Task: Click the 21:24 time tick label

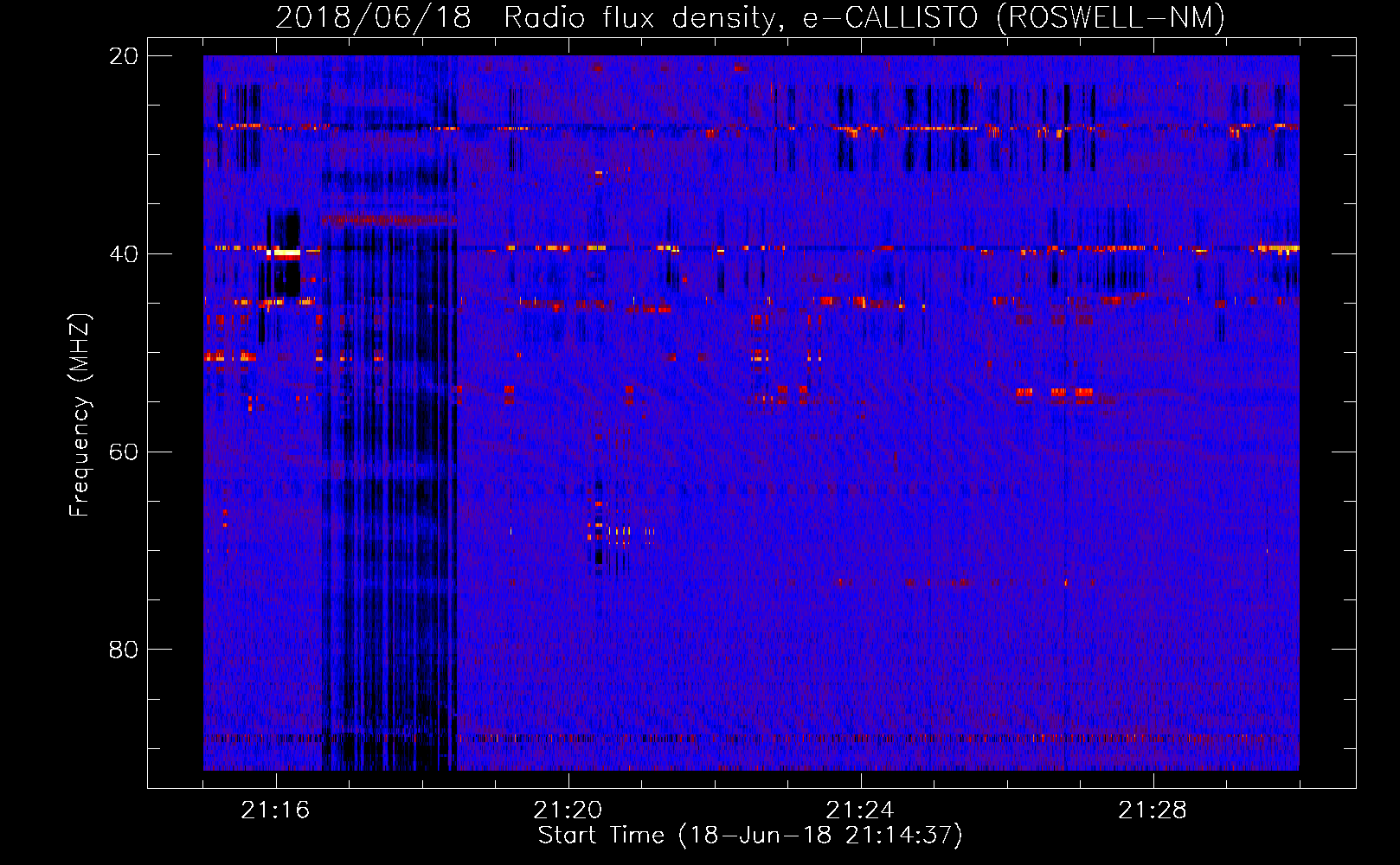Action: click(x=860, y=811)
